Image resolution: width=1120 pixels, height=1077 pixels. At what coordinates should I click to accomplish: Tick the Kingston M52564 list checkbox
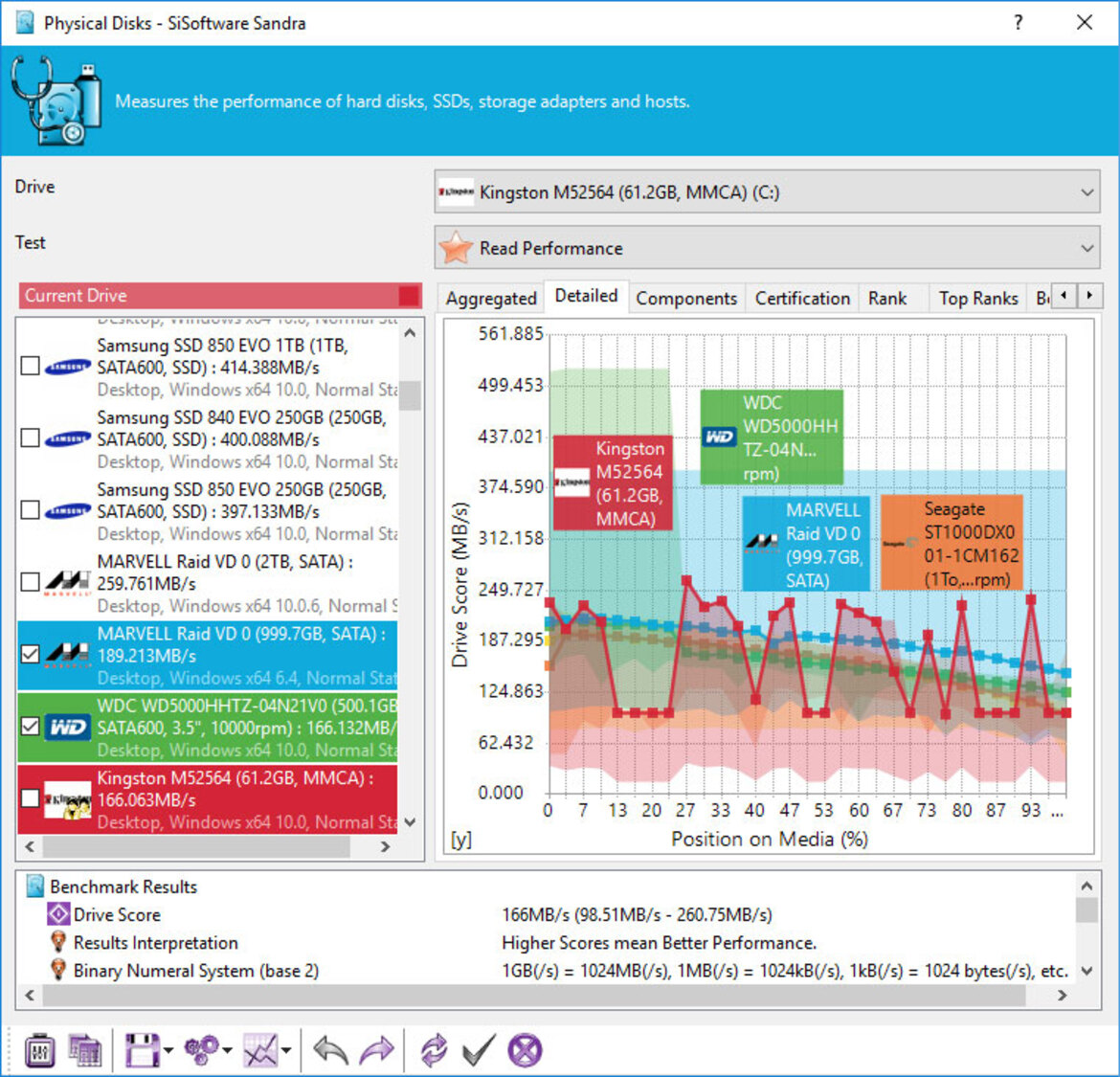pos(30,797)
